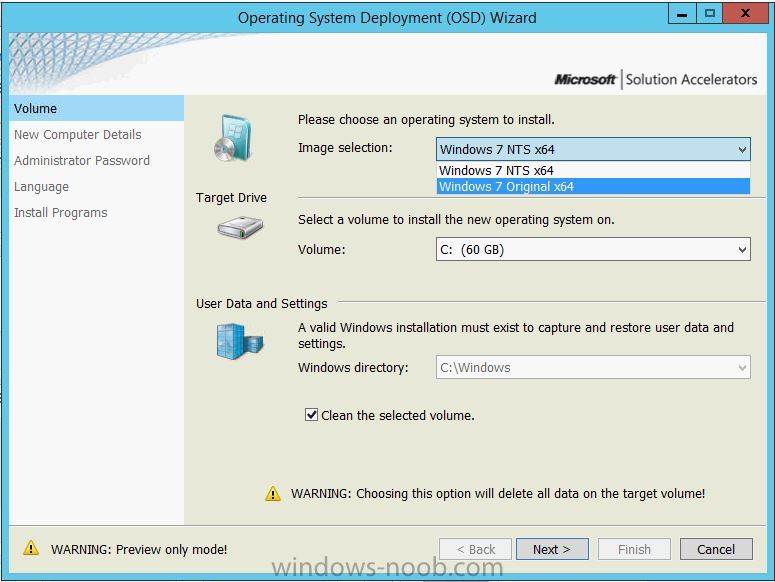Click the wizard title bar text
The image size is (775, 582).
tap(387, 18)
